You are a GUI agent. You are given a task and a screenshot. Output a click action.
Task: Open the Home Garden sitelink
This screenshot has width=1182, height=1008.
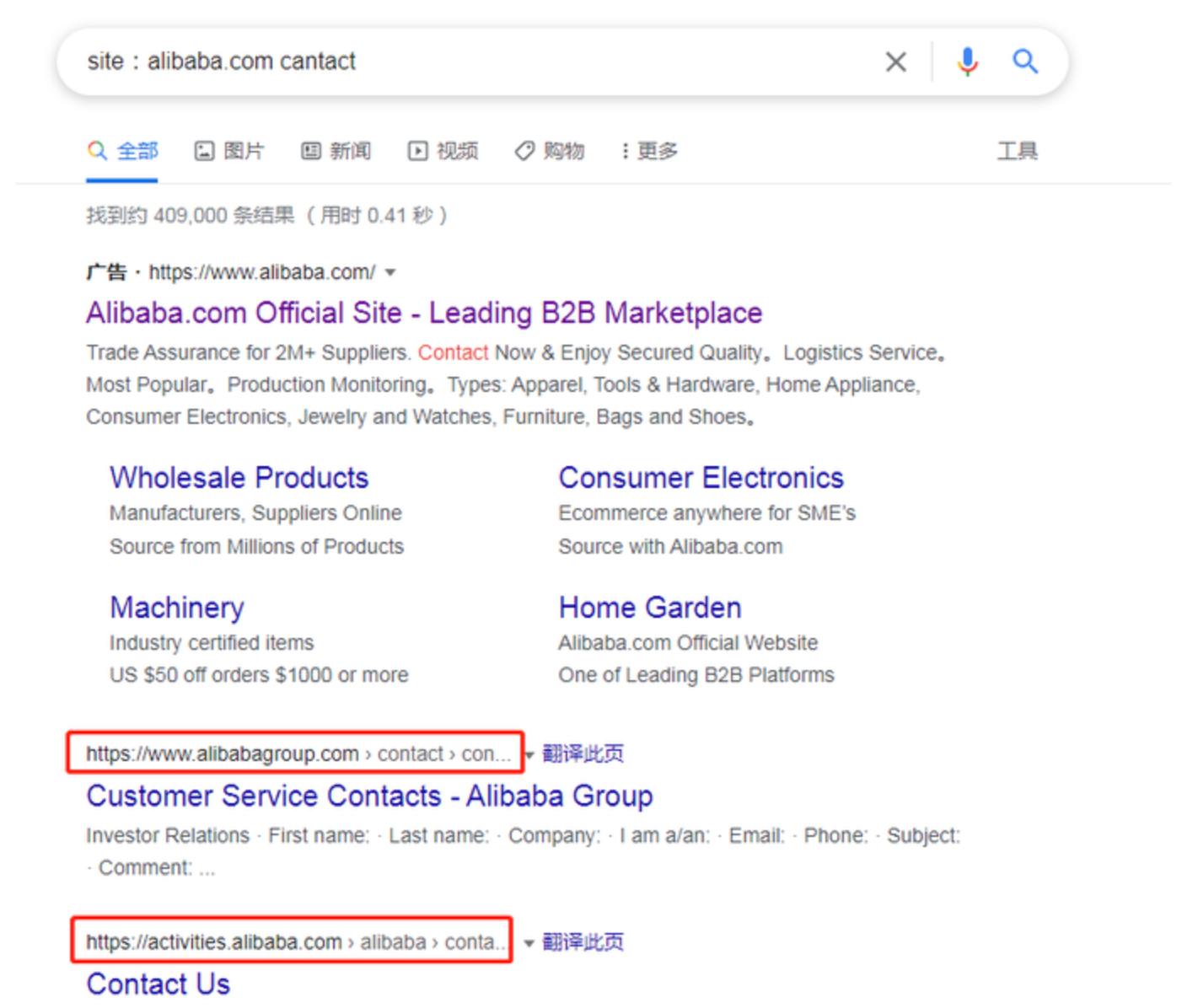650,608
